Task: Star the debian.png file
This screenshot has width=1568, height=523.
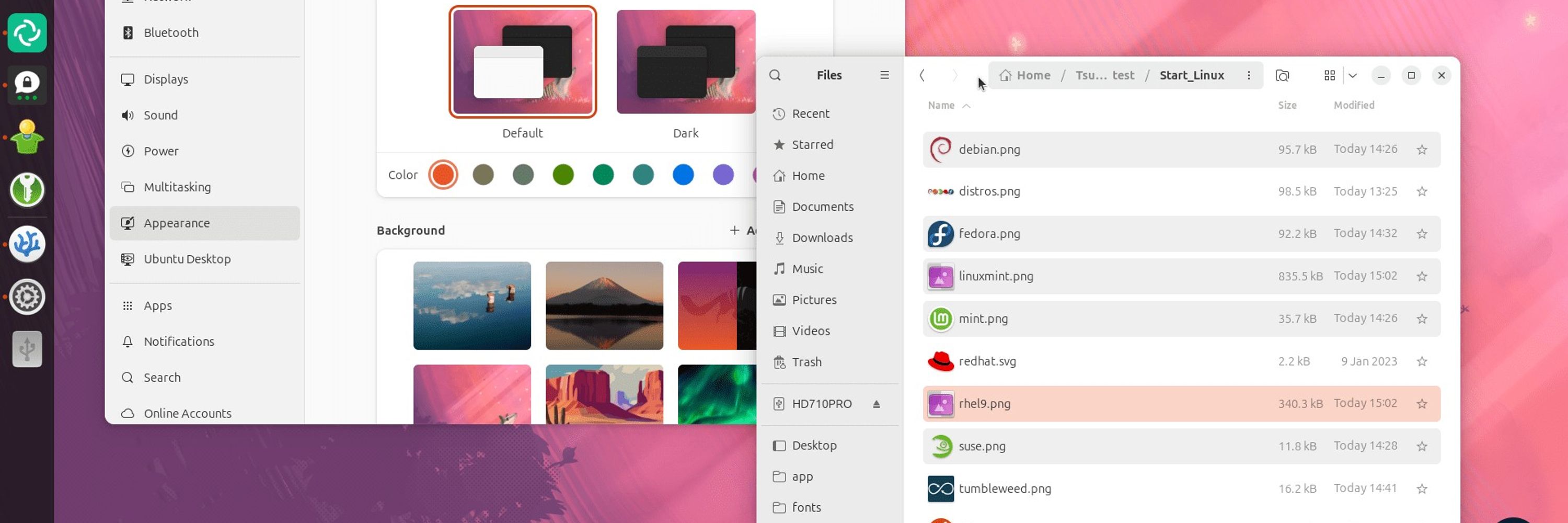Action: point(1422,150)
